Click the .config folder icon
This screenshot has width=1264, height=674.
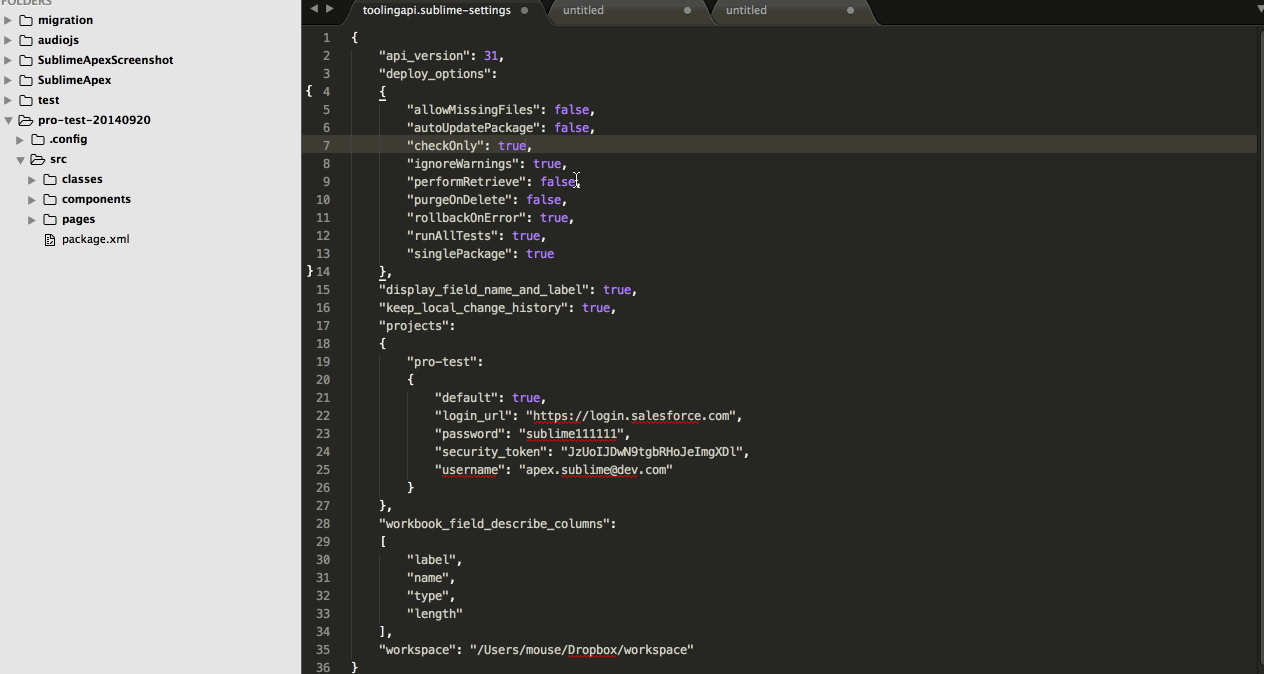point(37,139)
